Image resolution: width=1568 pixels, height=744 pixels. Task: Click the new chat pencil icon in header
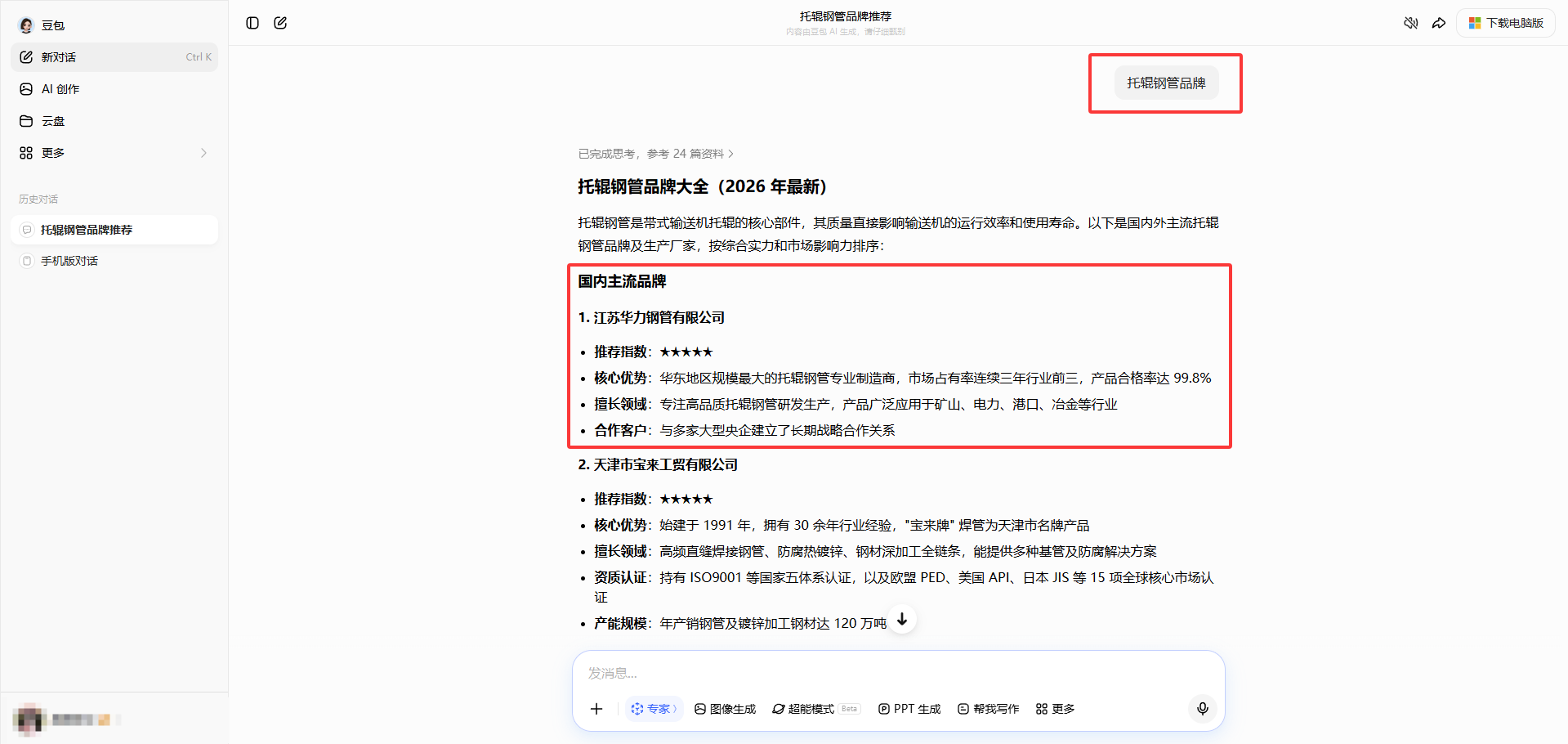280,23
